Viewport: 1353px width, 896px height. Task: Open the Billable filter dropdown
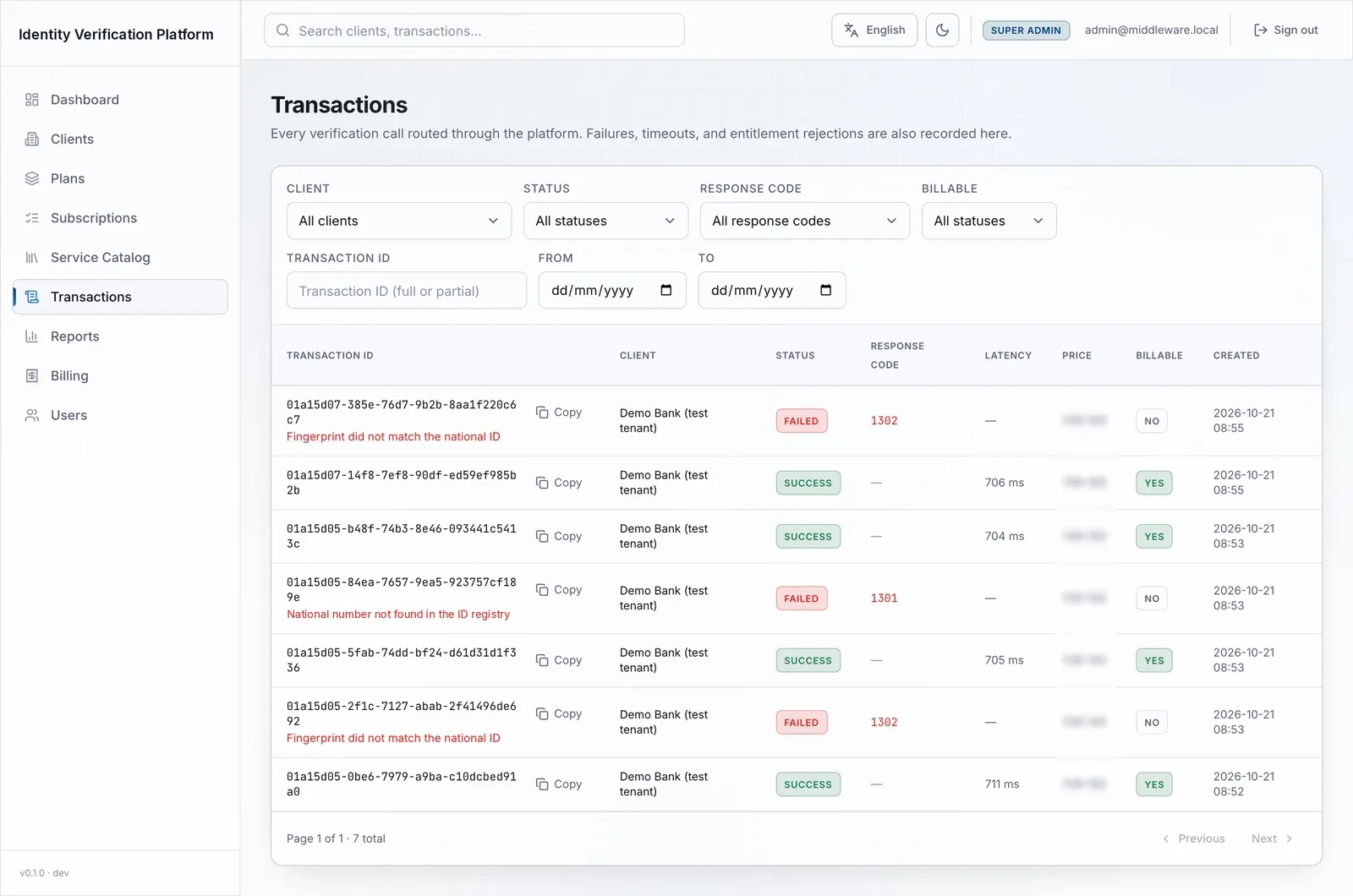point(989,221)
